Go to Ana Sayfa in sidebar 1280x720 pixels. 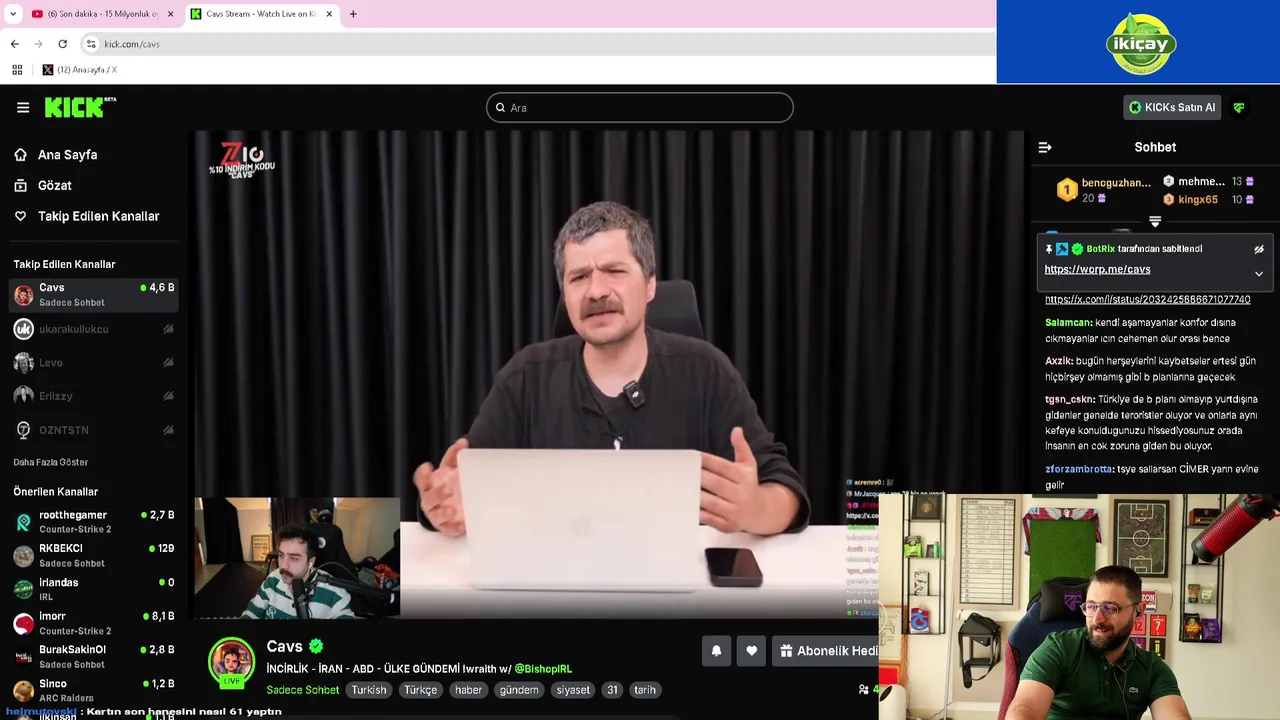(68, 155)
